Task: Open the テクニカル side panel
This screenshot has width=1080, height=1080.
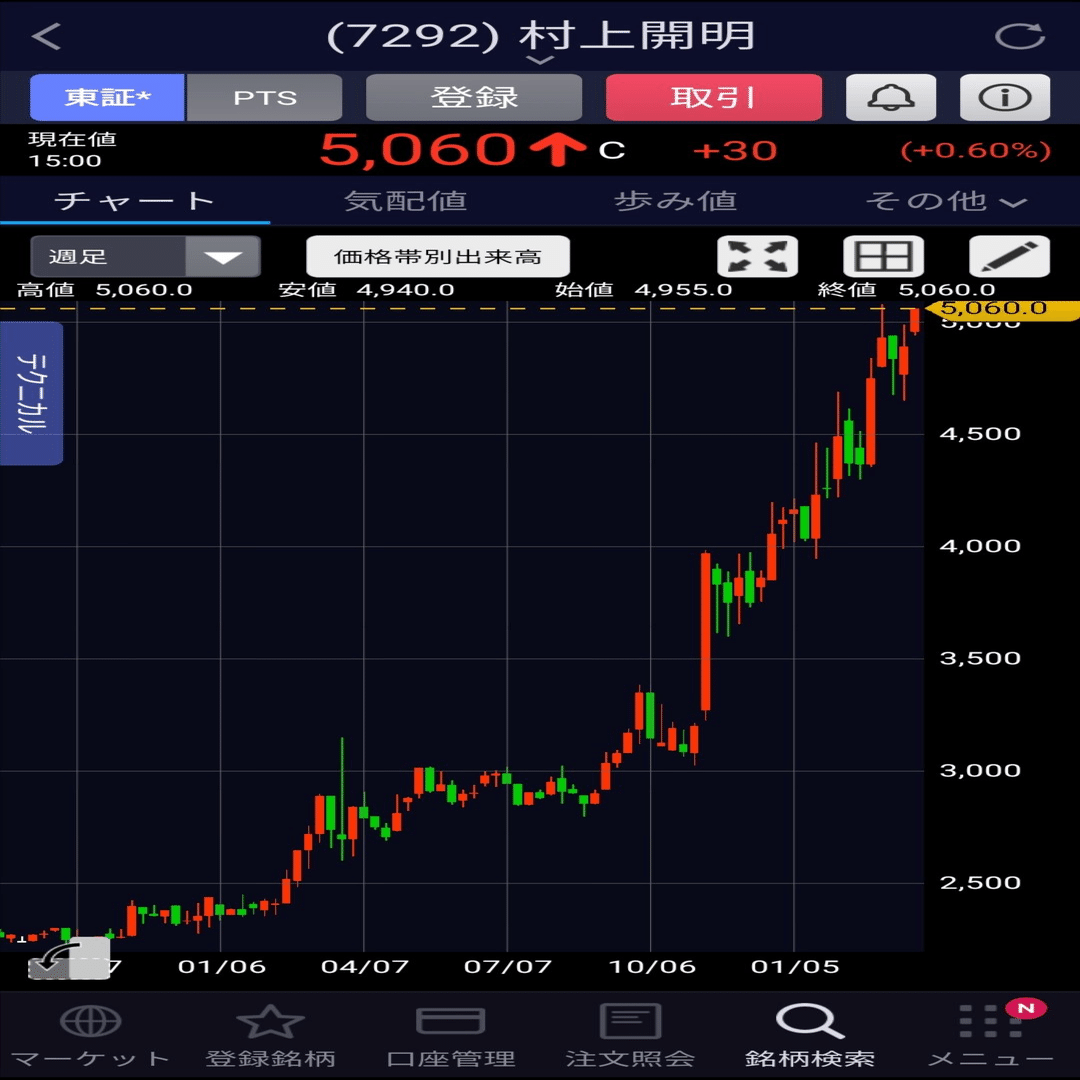Action: pos(31,393)
